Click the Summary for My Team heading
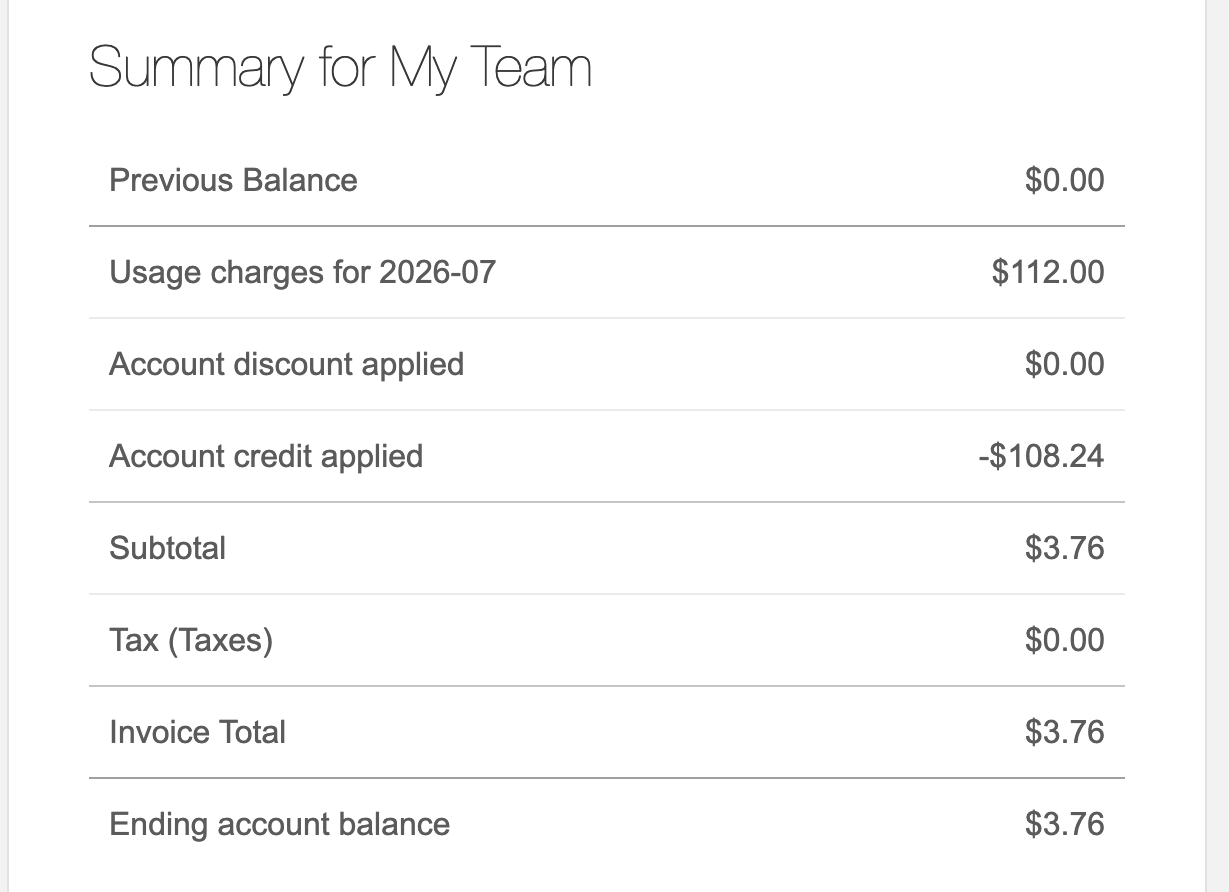Viewport: 1229px width, 892px height. [x=340, y=70]
